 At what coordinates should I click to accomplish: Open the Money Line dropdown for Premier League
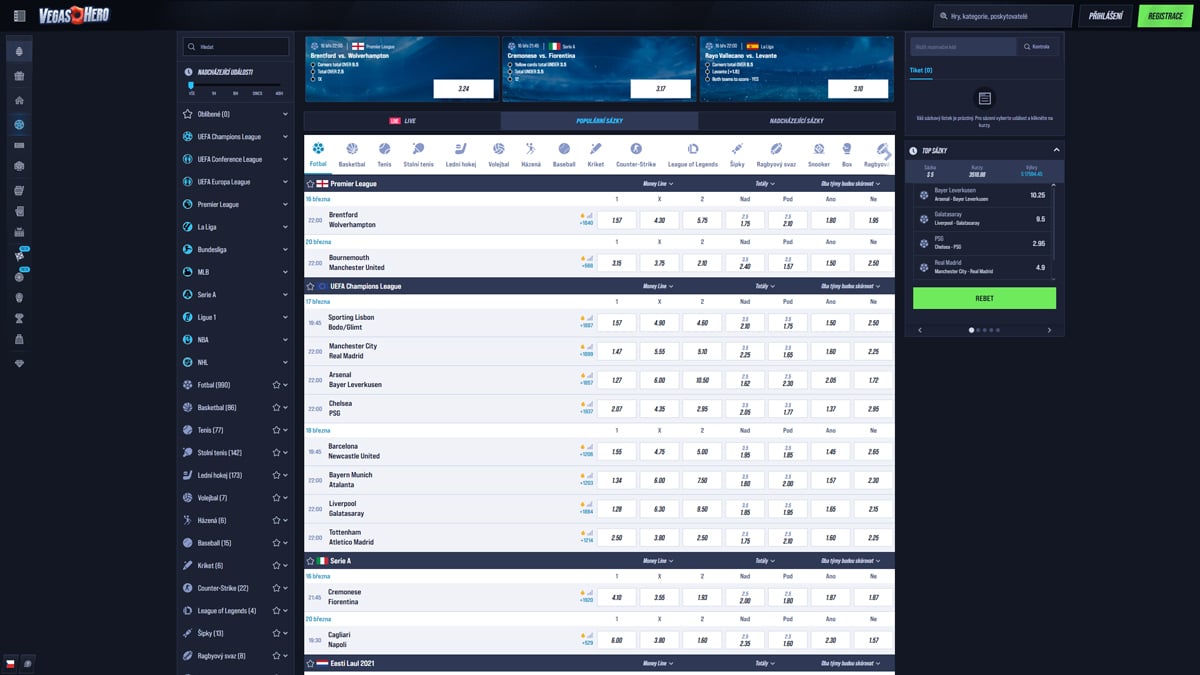click(657, 184)
